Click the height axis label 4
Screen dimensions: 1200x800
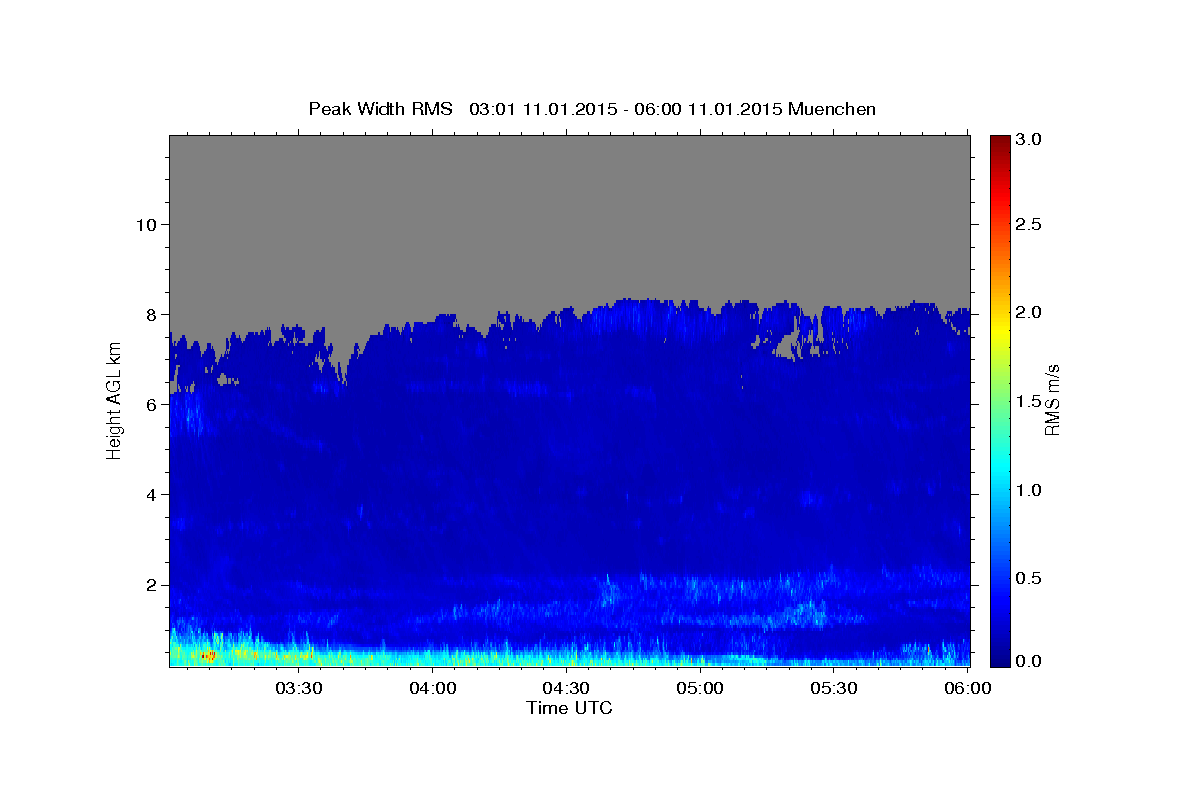pos(150,494)
